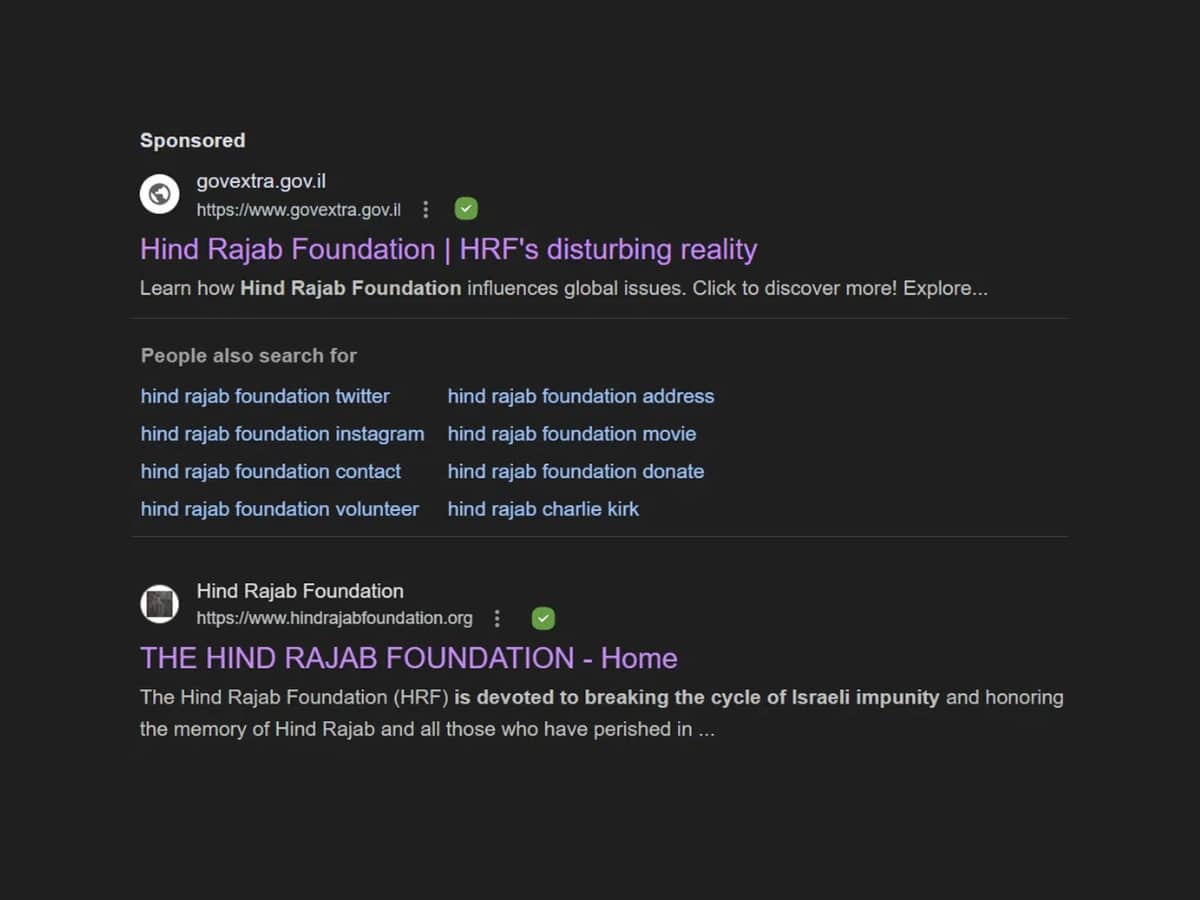Viewport: 1200px width, 900px height.
Task: Open THE HIND RAJAB FOUNDATION - Home result
Action: click(408, 658)
